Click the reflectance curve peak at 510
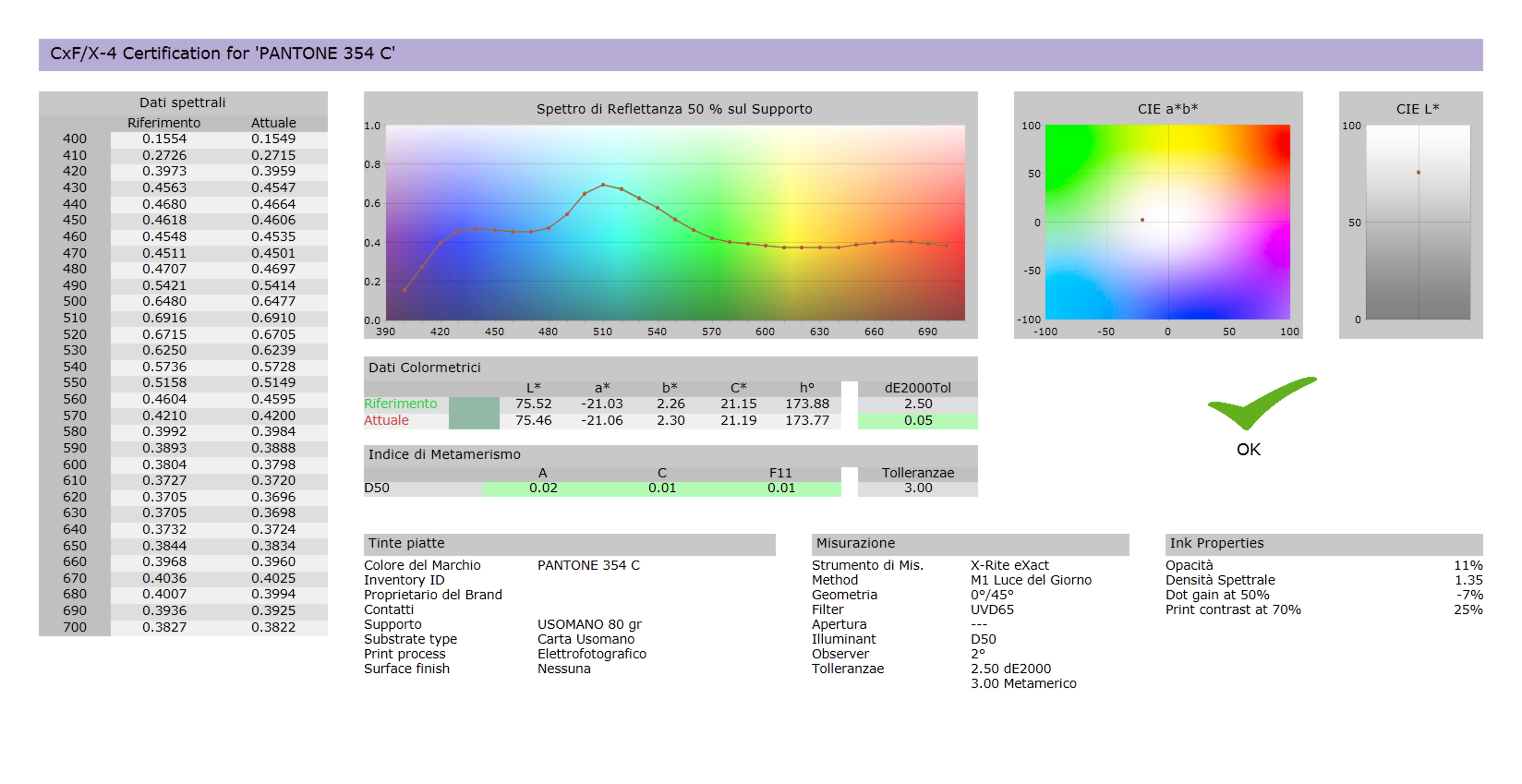 [x=603, y=185]
